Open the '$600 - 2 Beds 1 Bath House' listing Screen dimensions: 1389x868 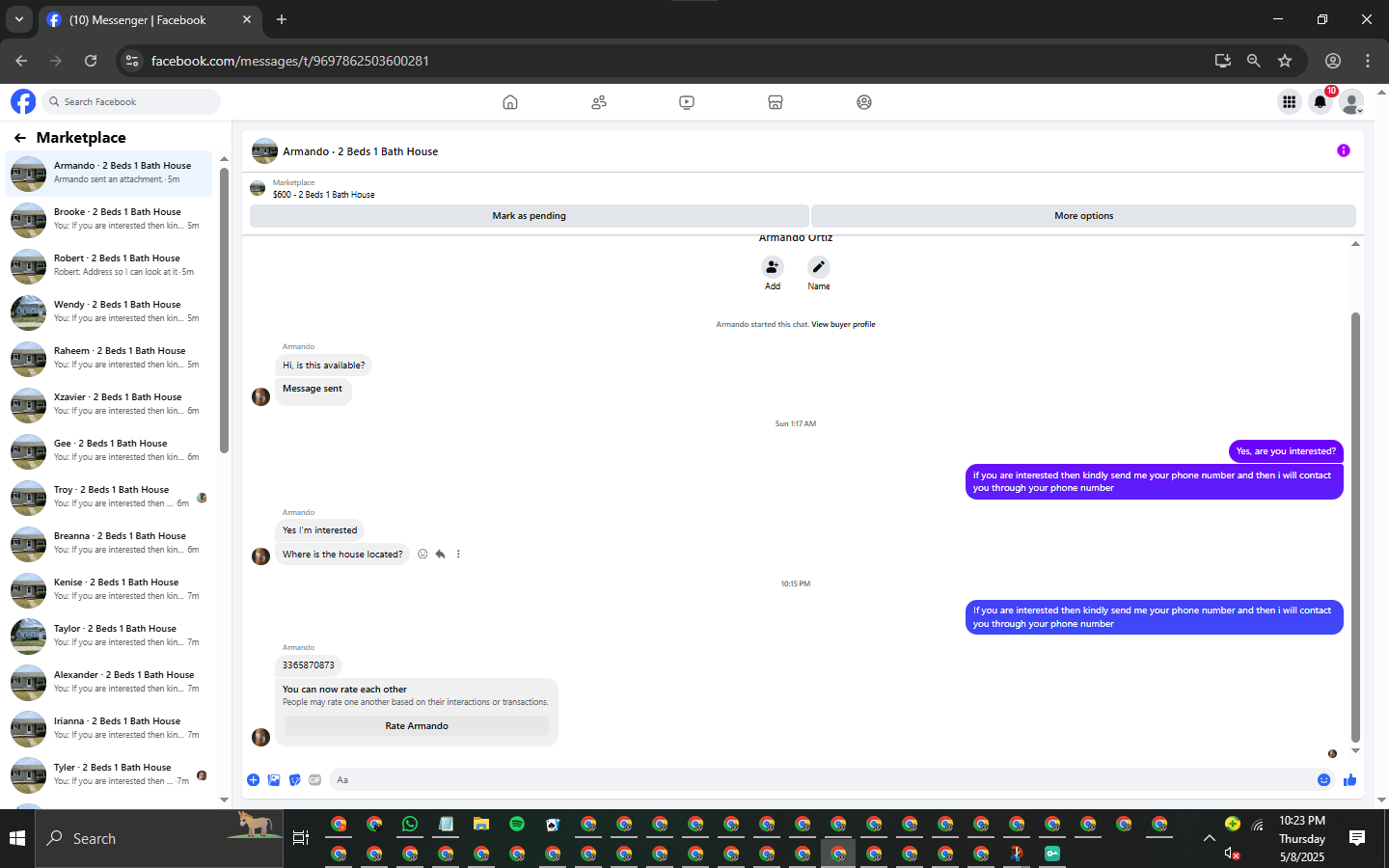click(x=323, y=195)
